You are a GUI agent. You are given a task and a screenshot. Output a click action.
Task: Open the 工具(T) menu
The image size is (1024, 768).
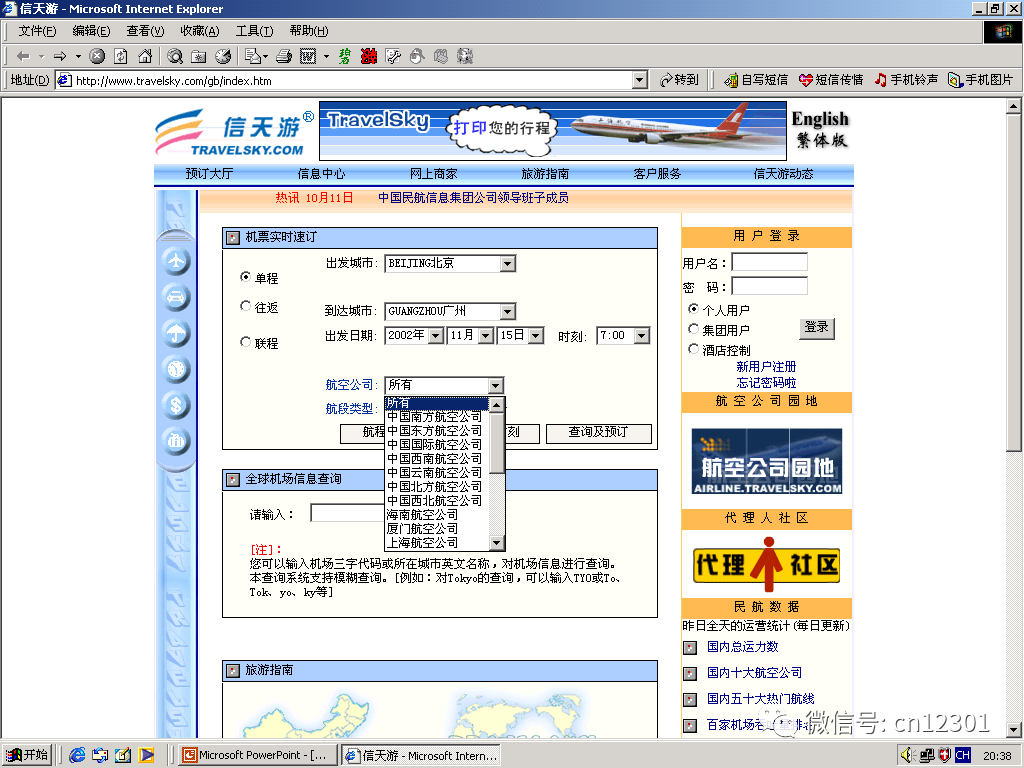[x=254, y=31]
